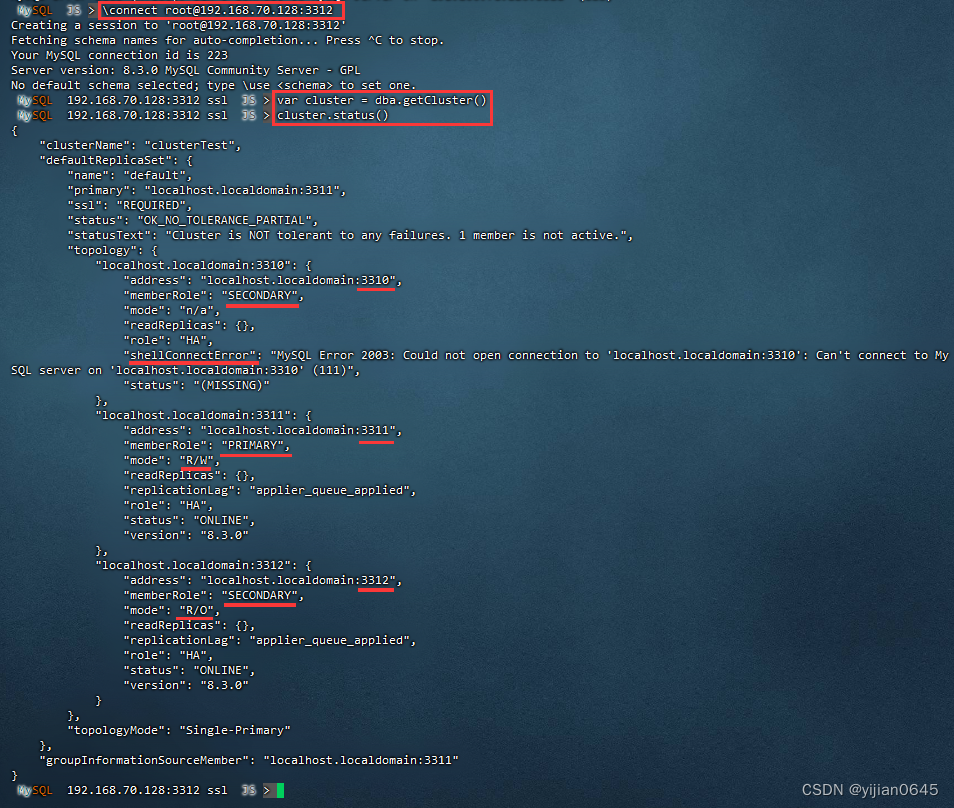Select the "Creating a session to" output line

pos(178,26)
